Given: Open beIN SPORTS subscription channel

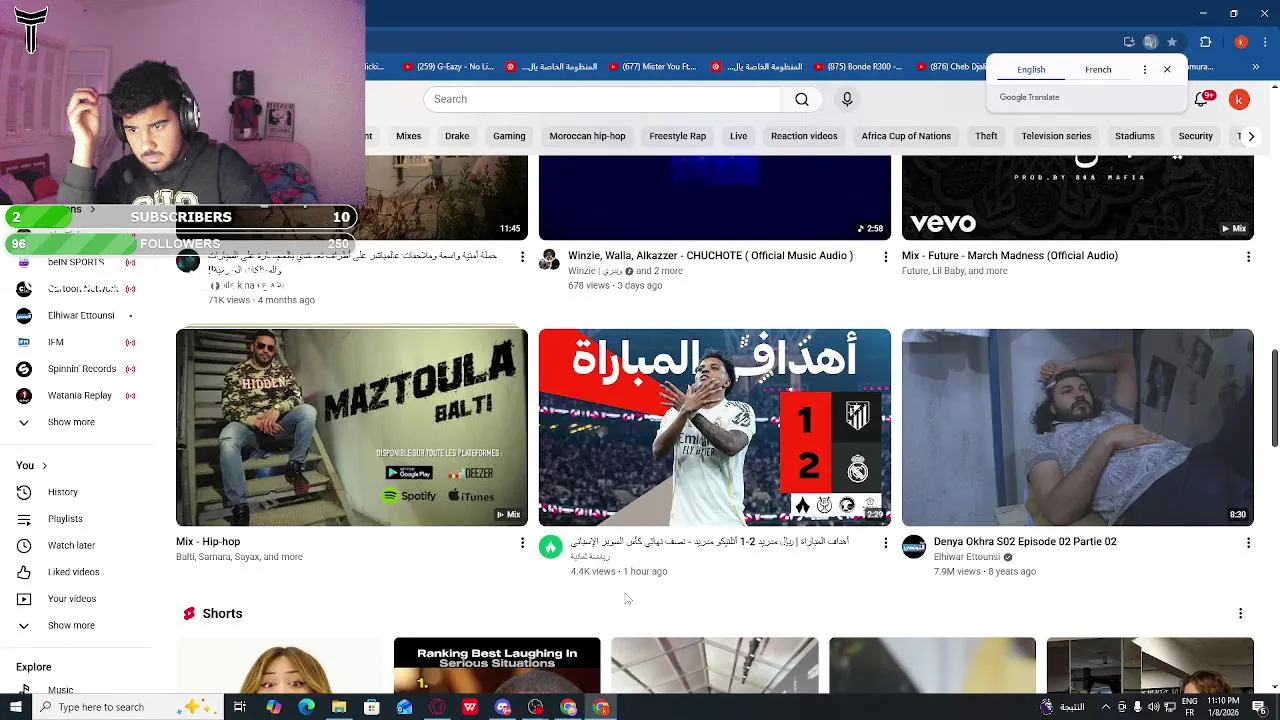Looking at the screenshot, I should tap(75, 262).
